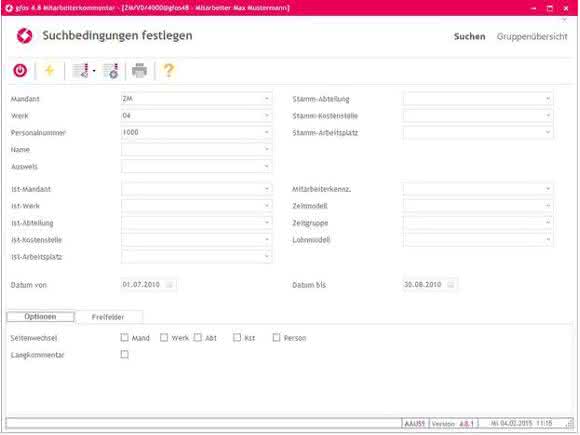Expand the Ist-Abteilung dropdown
This screenshot has width=580, height=435.
tap(267, 222)
